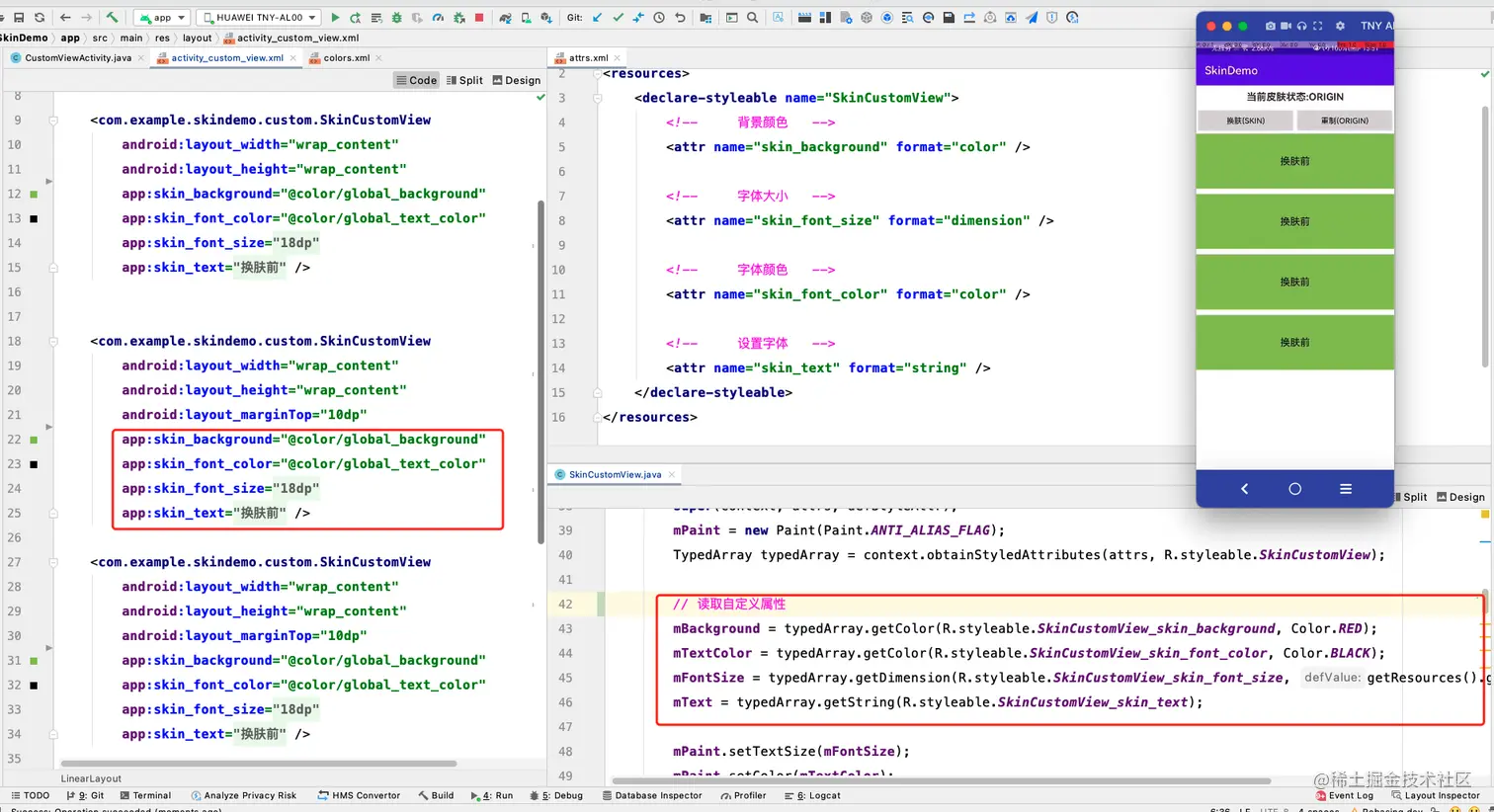Switch to CustomViewActivity.java tab
This screenshot has width=1494, height=812.
[x=77, y=58]
